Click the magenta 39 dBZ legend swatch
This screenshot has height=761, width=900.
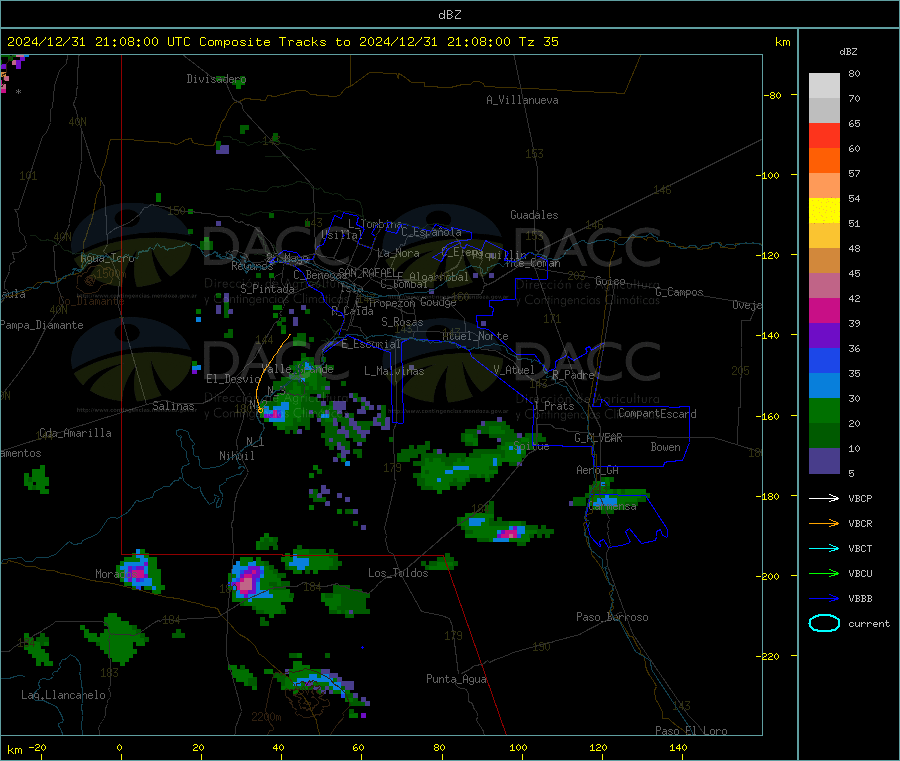[x=824, y=310]
